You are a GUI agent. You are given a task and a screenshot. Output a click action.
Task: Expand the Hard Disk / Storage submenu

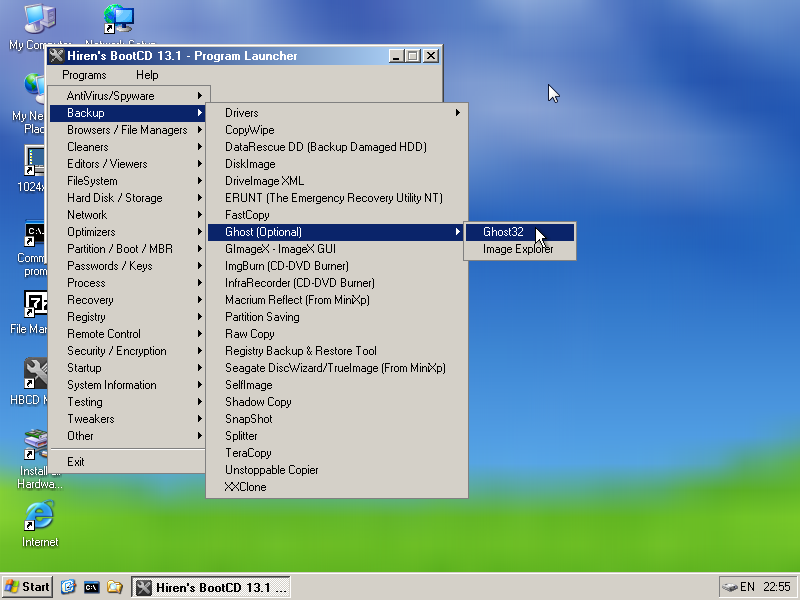pyautogui.click(x=128, y=198)
